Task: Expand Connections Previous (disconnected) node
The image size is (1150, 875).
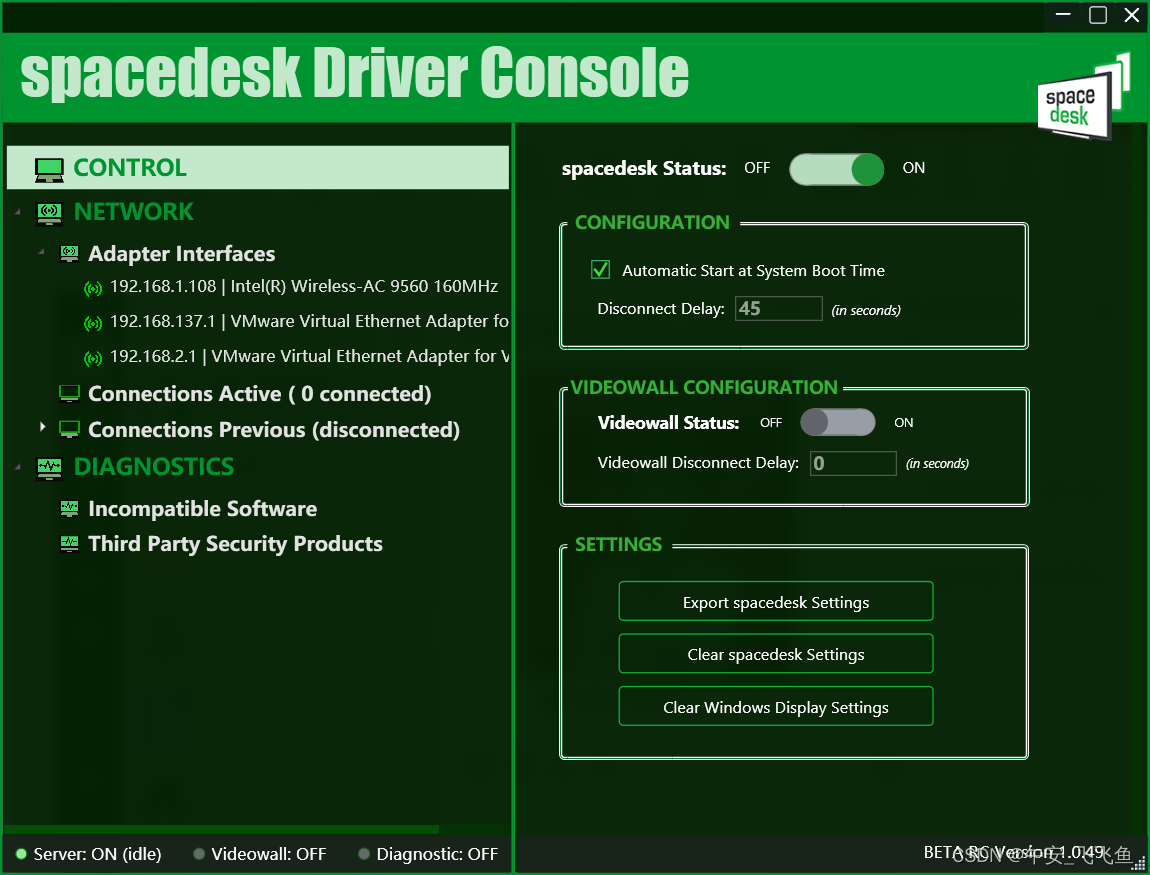Action: (43, 427)
